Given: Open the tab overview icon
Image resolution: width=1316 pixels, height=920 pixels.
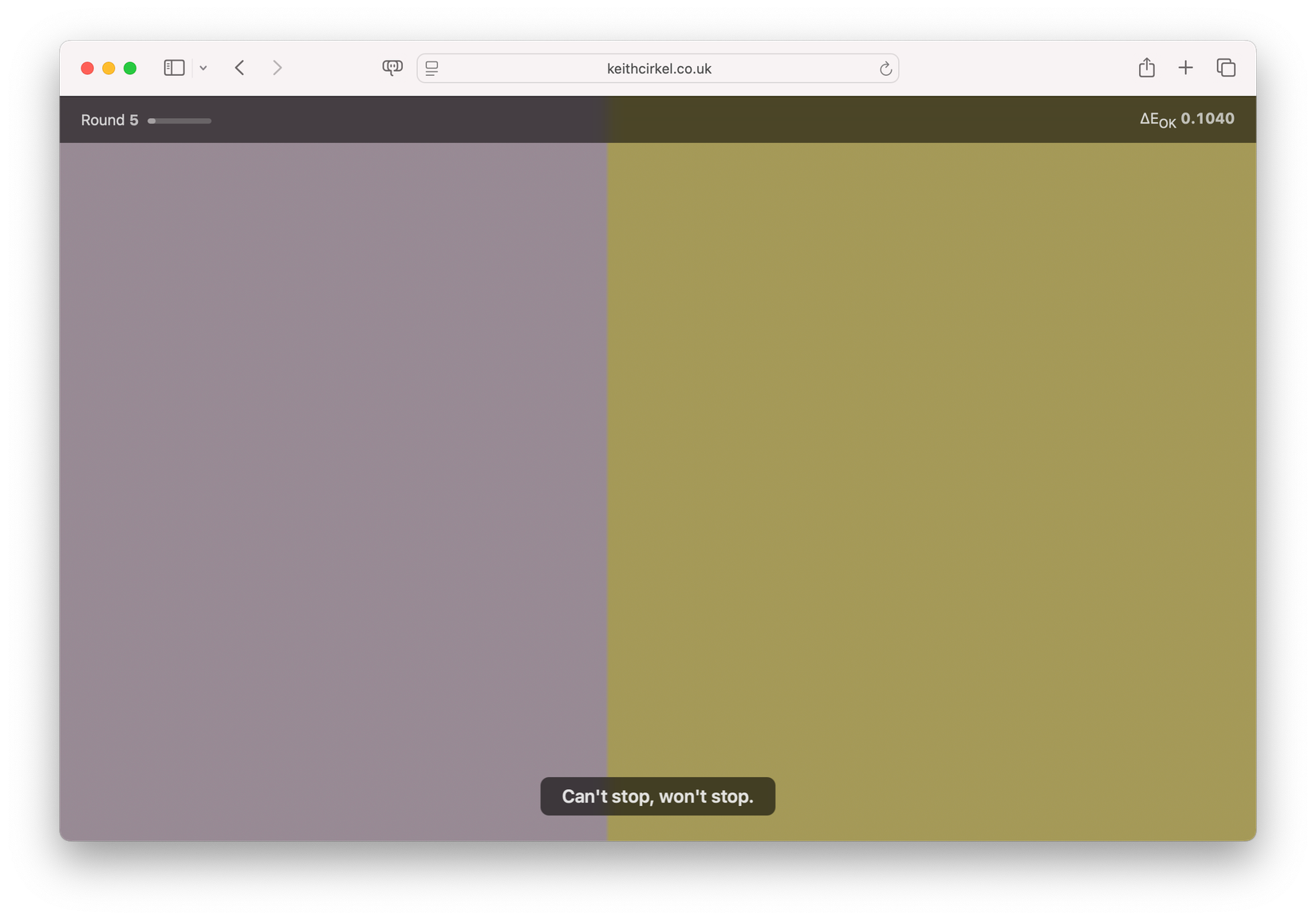Looking at the screenshot, I should coord(1226,68).
